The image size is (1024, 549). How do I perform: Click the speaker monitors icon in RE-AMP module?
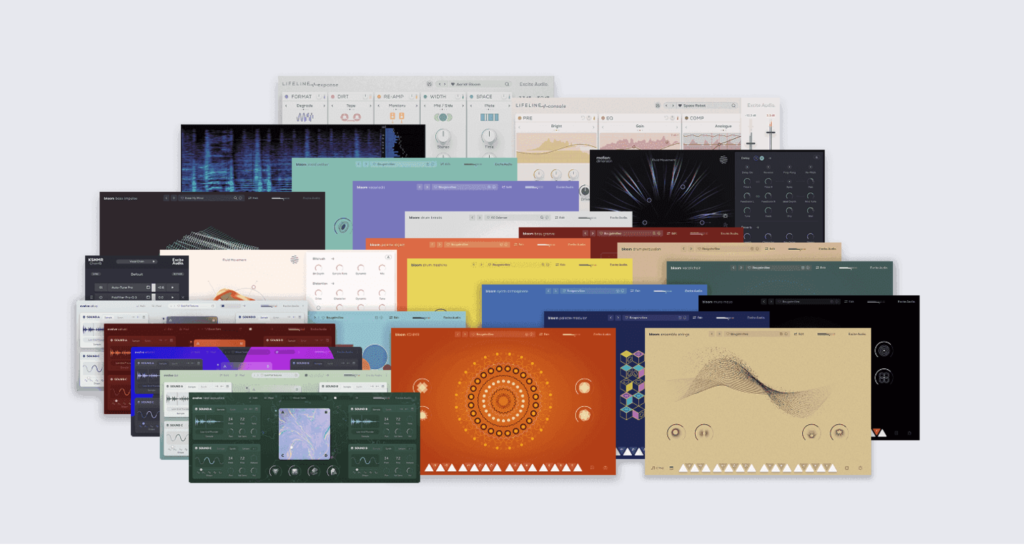397,116
